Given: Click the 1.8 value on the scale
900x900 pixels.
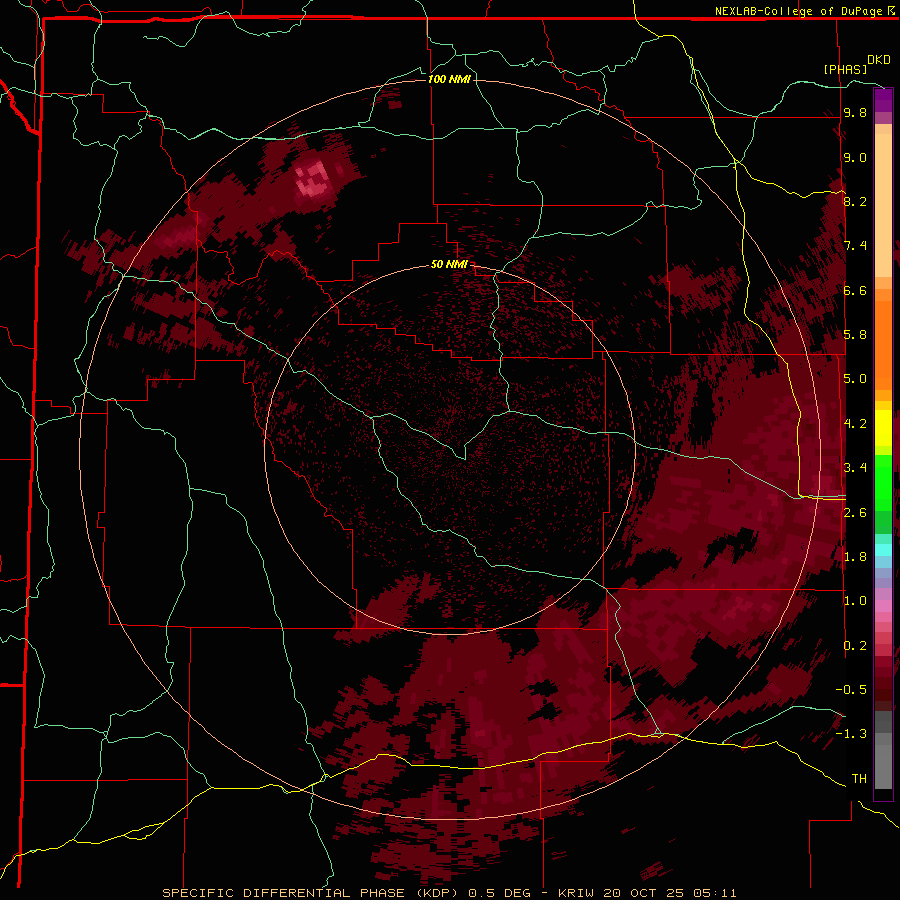Looking at the screenshot, I should click(855, 557).
